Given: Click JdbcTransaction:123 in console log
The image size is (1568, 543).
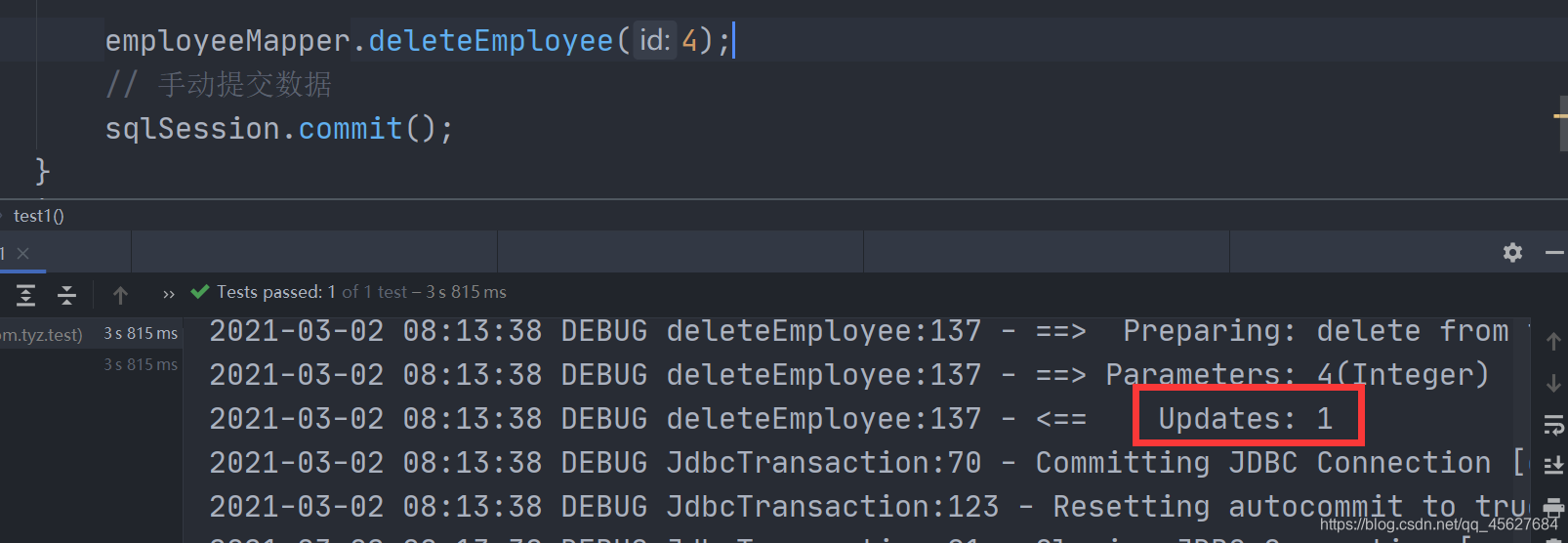Looking at the screenshot, I should point(833,507).
